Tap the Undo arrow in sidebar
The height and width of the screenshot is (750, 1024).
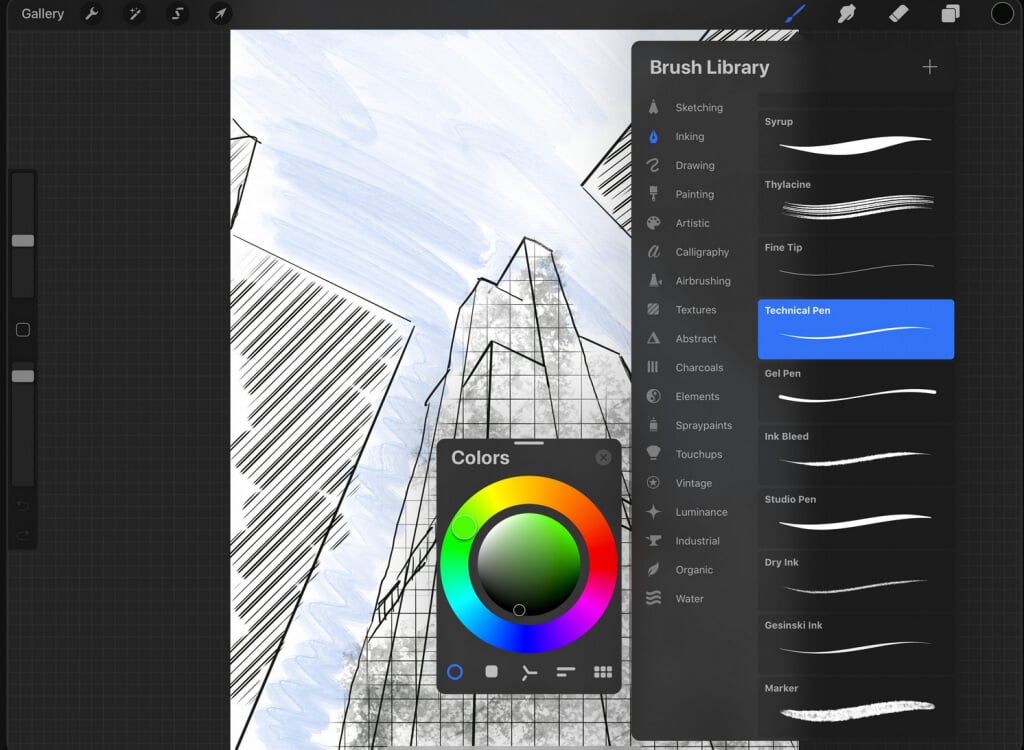point(23,506)
